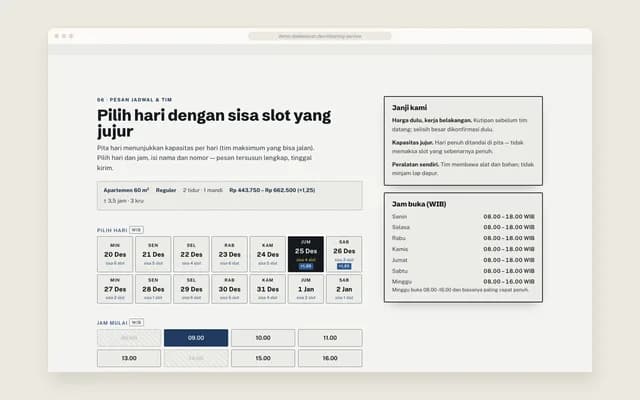The width and height of the screenshot is (640, 400).
Task: Select the Min 20 Des day card
Action: (115, 254)
